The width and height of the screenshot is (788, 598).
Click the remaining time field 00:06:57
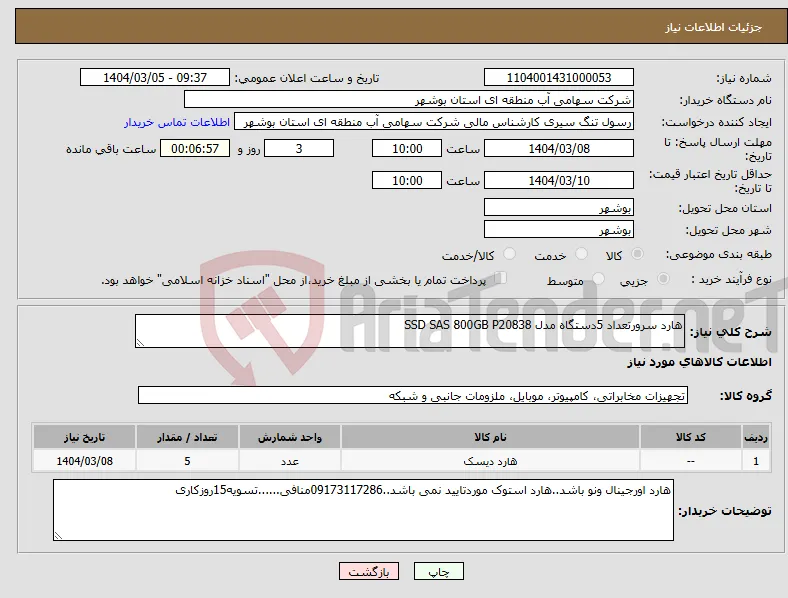[x=195, y=148]
